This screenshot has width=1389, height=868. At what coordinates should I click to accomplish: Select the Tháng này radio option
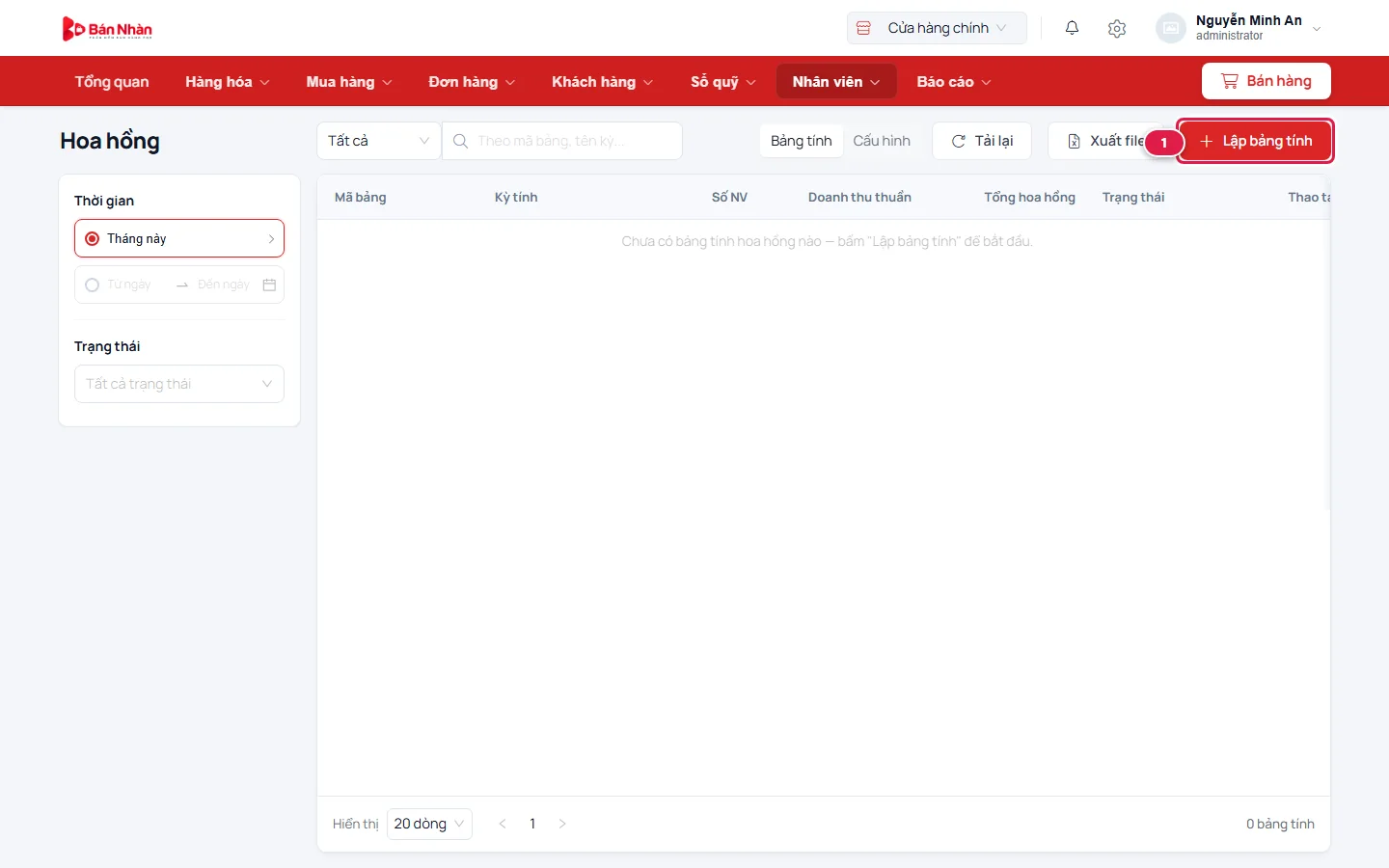point(93,238)
